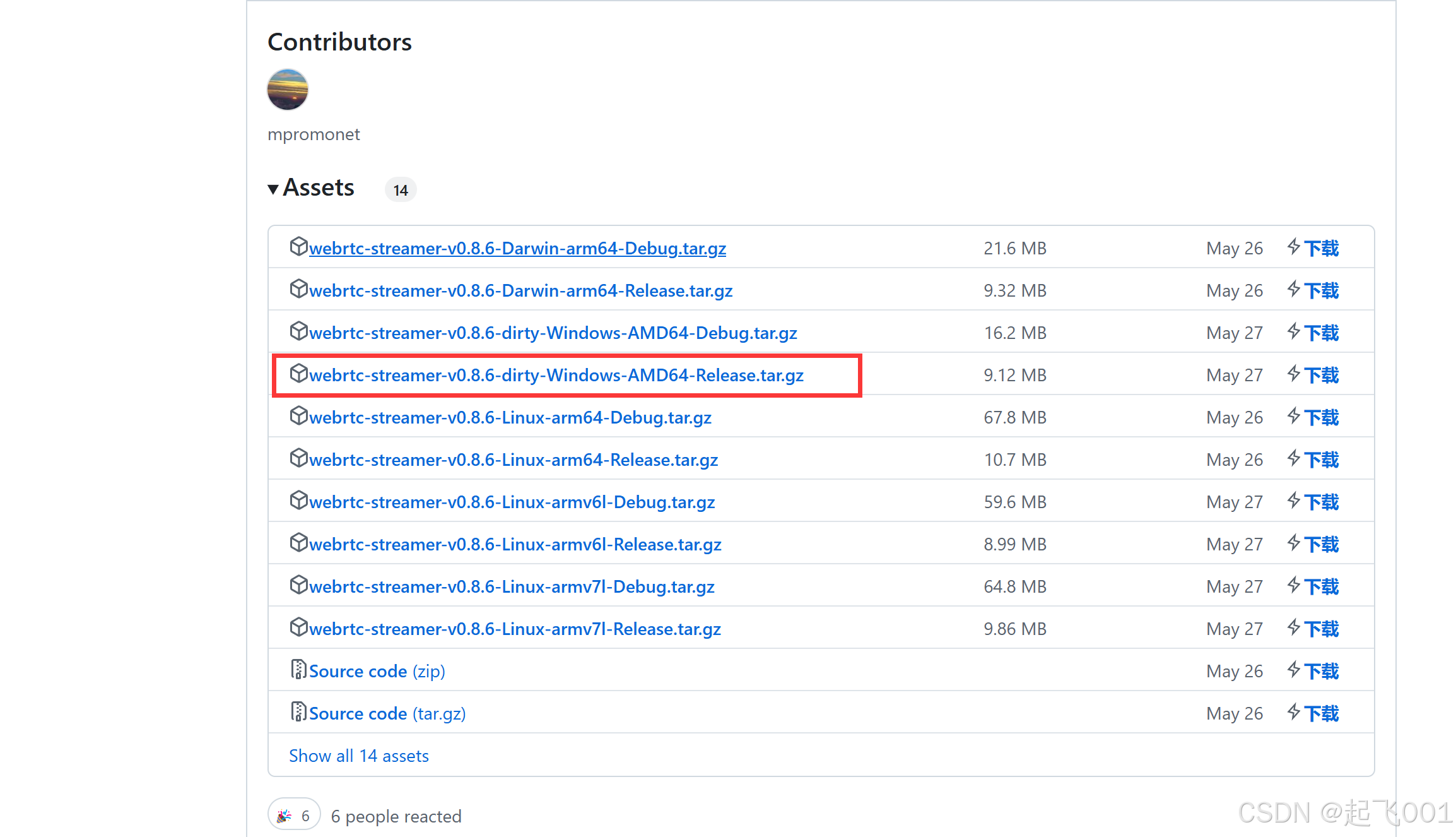1456x837 pixels.
Task: Click package icon beside Windows-AMD64-Debug archive
Action: pos(298,331)
